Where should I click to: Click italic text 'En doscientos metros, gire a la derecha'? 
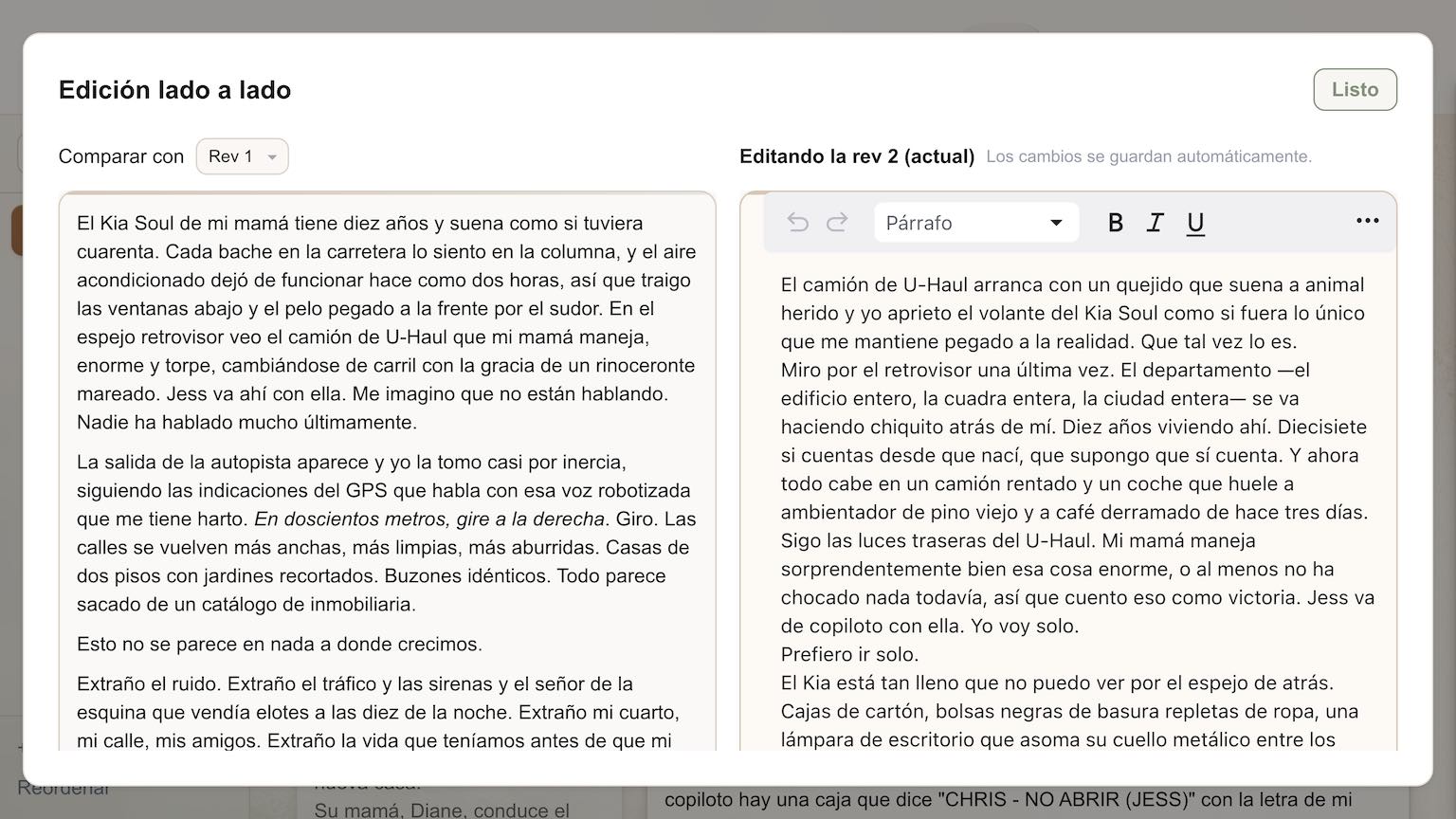429,519
